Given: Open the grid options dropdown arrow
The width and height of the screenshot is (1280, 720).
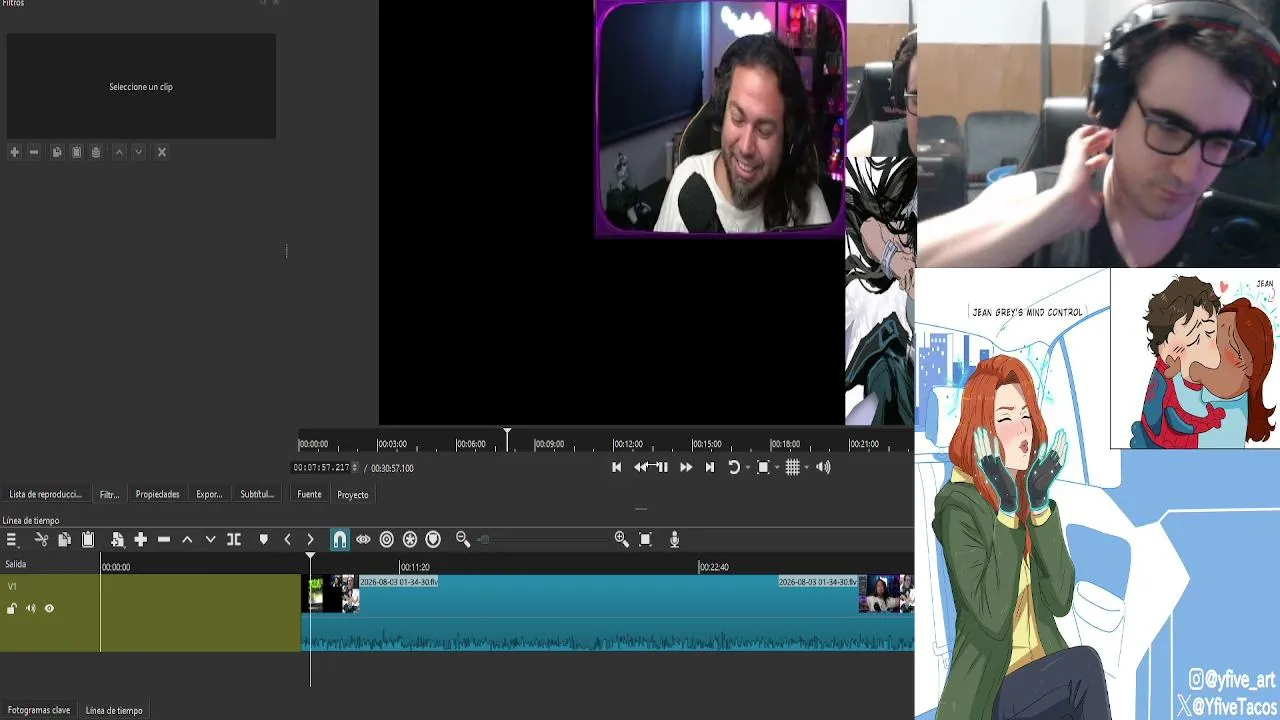Looking at the screenshot, I should pyautogui.click(x=805, y=468).
